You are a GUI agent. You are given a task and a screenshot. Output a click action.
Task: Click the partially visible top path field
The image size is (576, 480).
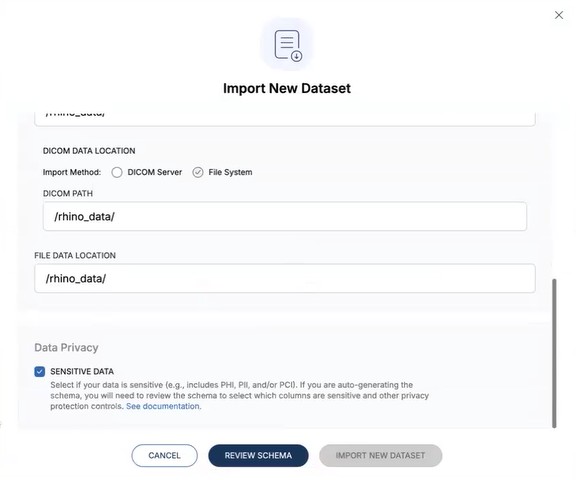coord(285,118)
